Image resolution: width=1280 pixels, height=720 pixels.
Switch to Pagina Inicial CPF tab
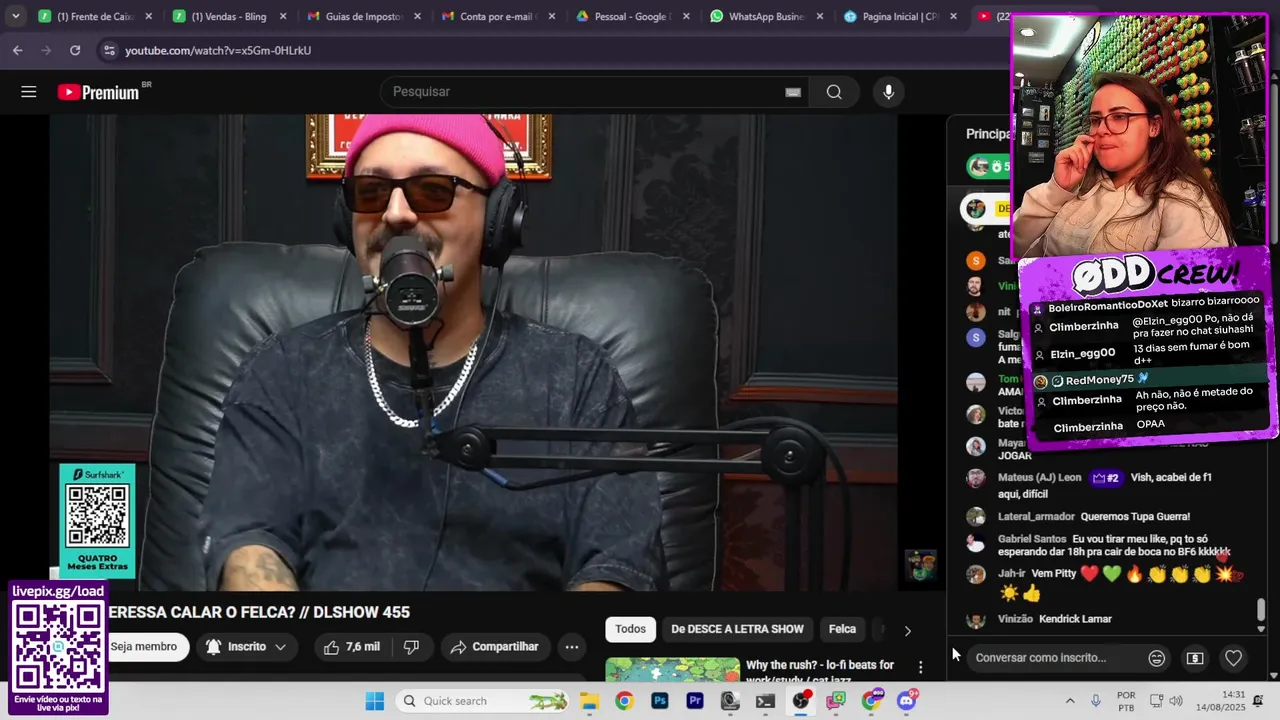(x=901, y=17)
